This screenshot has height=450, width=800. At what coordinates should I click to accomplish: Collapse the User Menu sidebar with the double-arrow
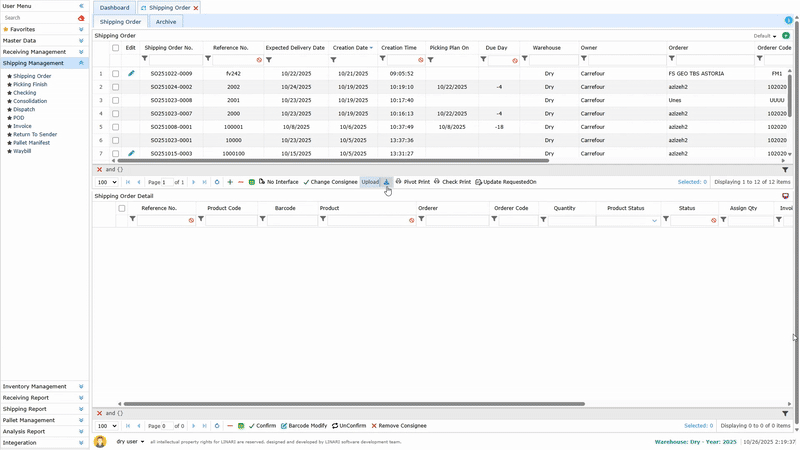[81, 6]
